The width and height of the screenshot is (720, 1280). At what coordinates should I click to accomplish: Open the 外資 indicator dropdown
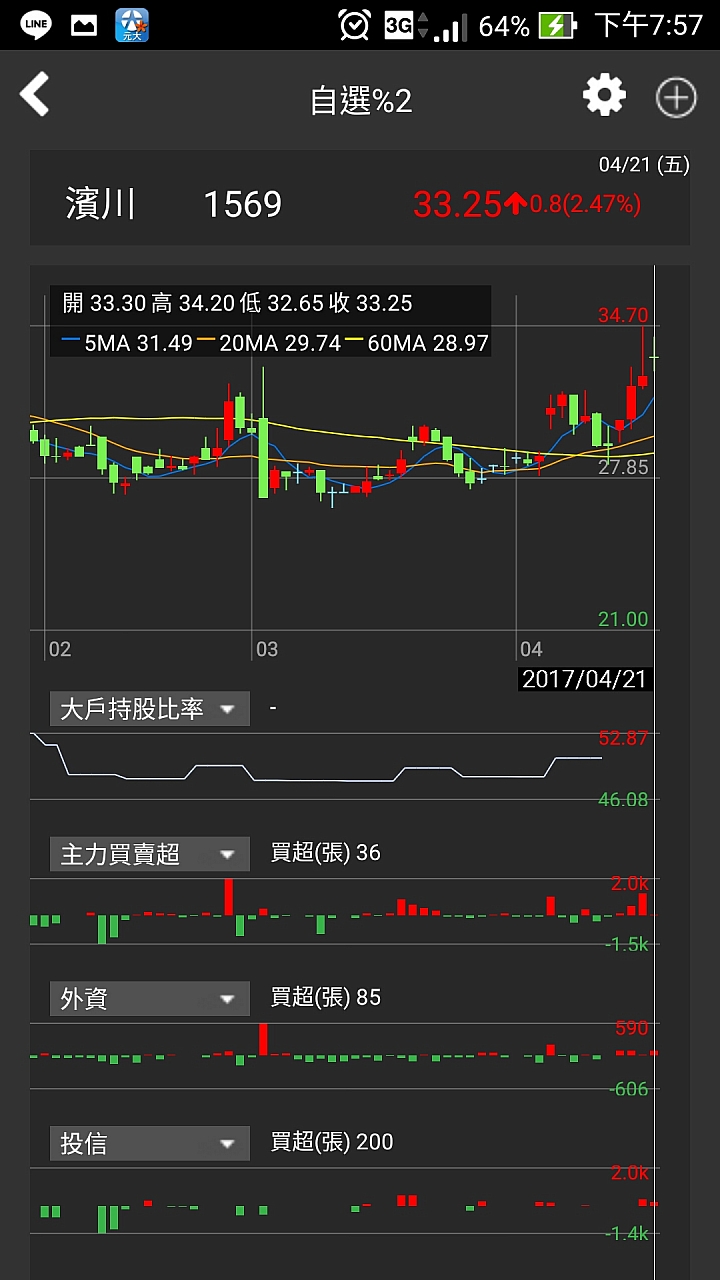click(x=150, y=998)
